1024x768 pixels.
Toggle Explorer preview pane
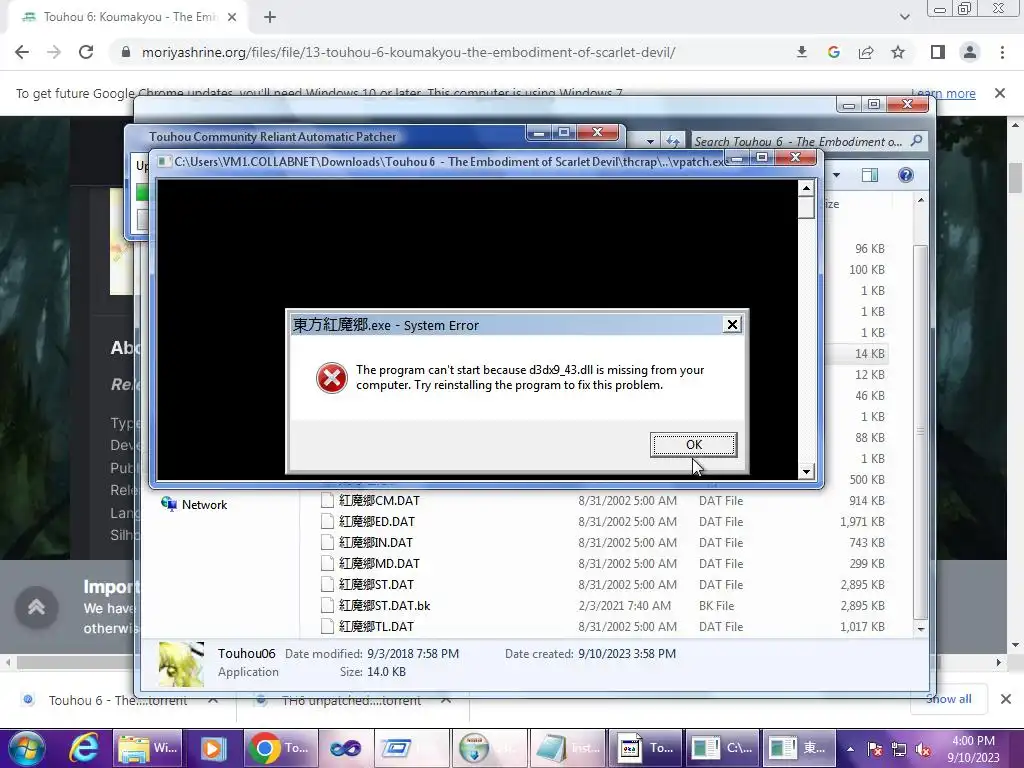pyautogui.click(x=870, y=175)
